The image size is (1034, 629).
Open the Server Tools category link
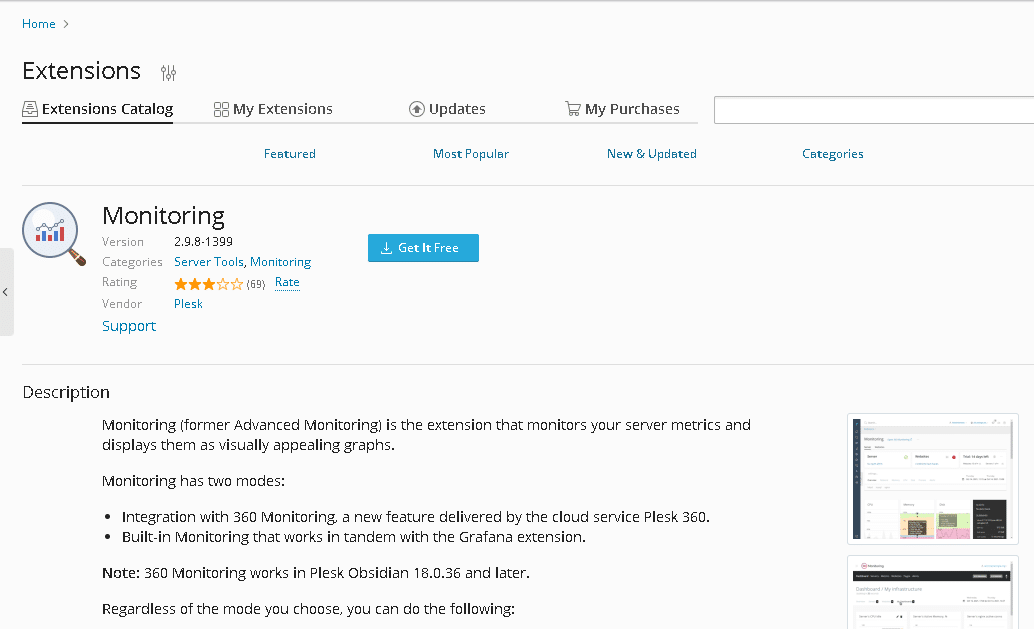(x=208, y=262)
